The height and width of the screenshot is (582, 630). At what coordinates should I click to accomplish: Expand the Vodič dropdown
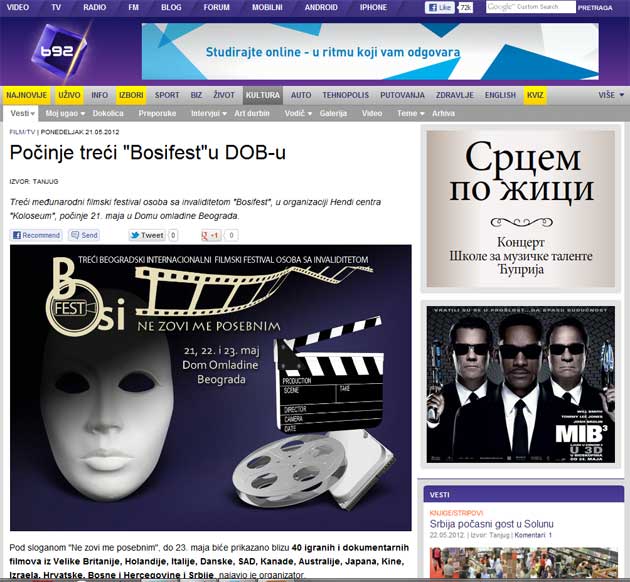pos(298,113)
